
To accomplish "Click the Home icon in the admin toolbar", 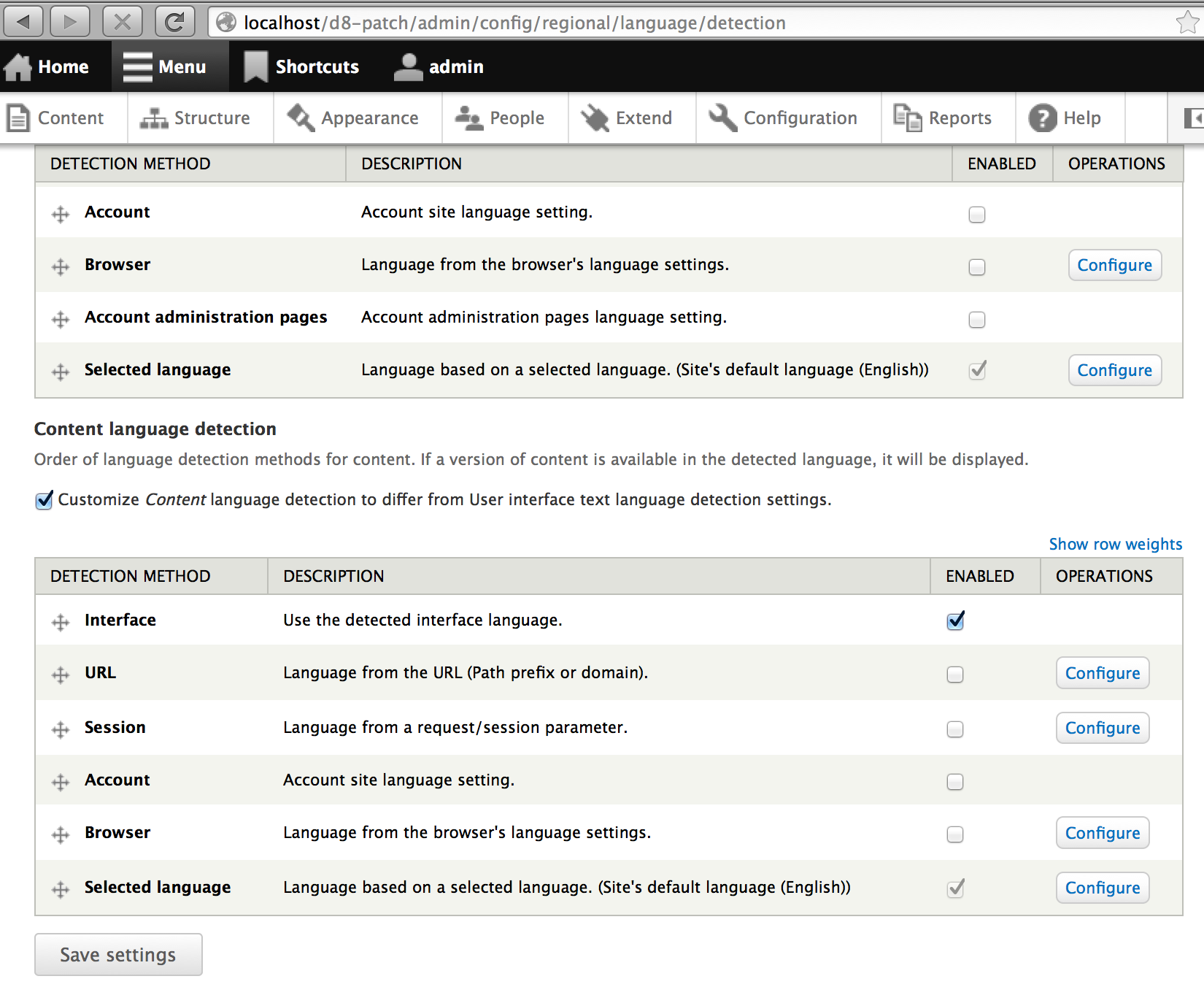I will [18, 66].
